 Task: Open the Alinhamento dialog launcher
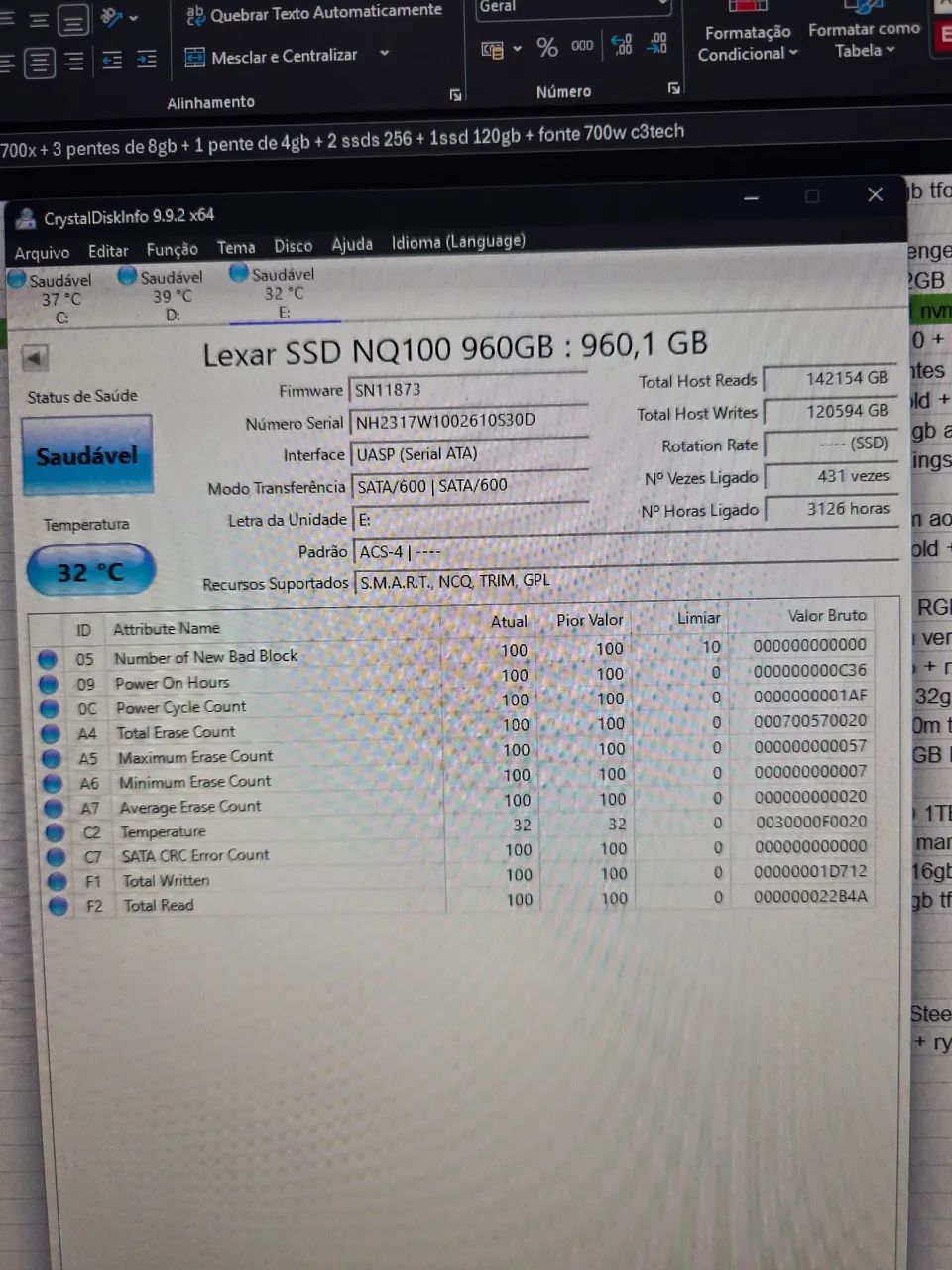pos(455,95)
